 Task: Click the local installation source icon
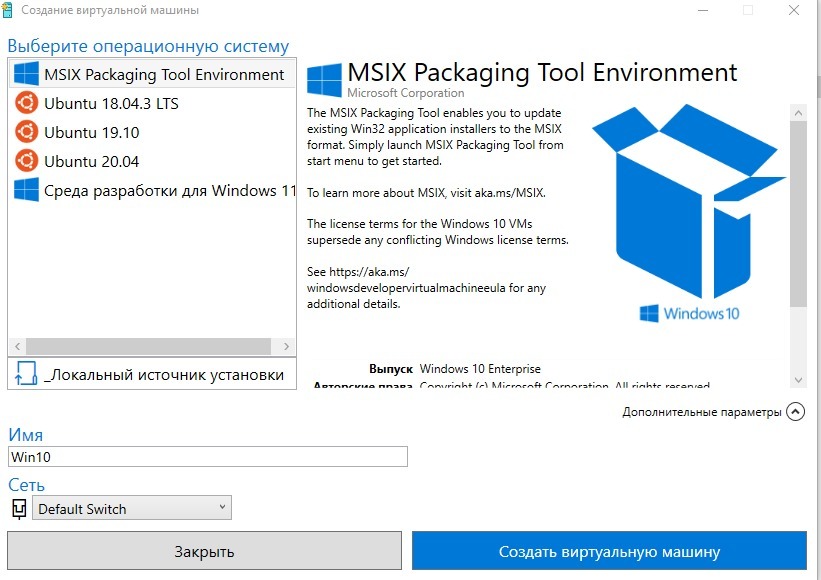click(x=27, y=374)
